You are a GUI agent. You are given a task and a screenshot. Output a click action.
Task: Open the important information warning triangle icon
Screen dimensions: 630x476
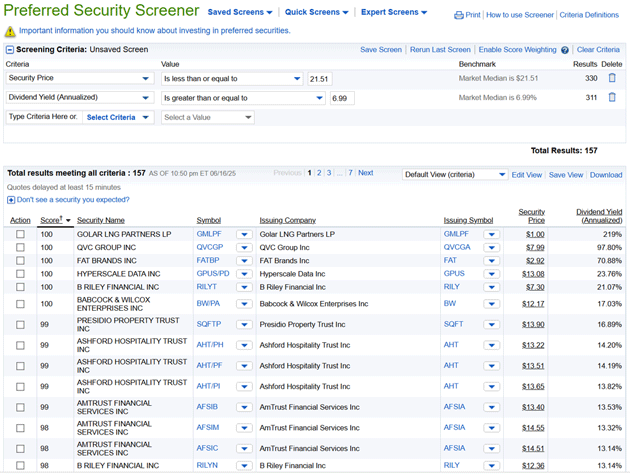click(10, 31)
